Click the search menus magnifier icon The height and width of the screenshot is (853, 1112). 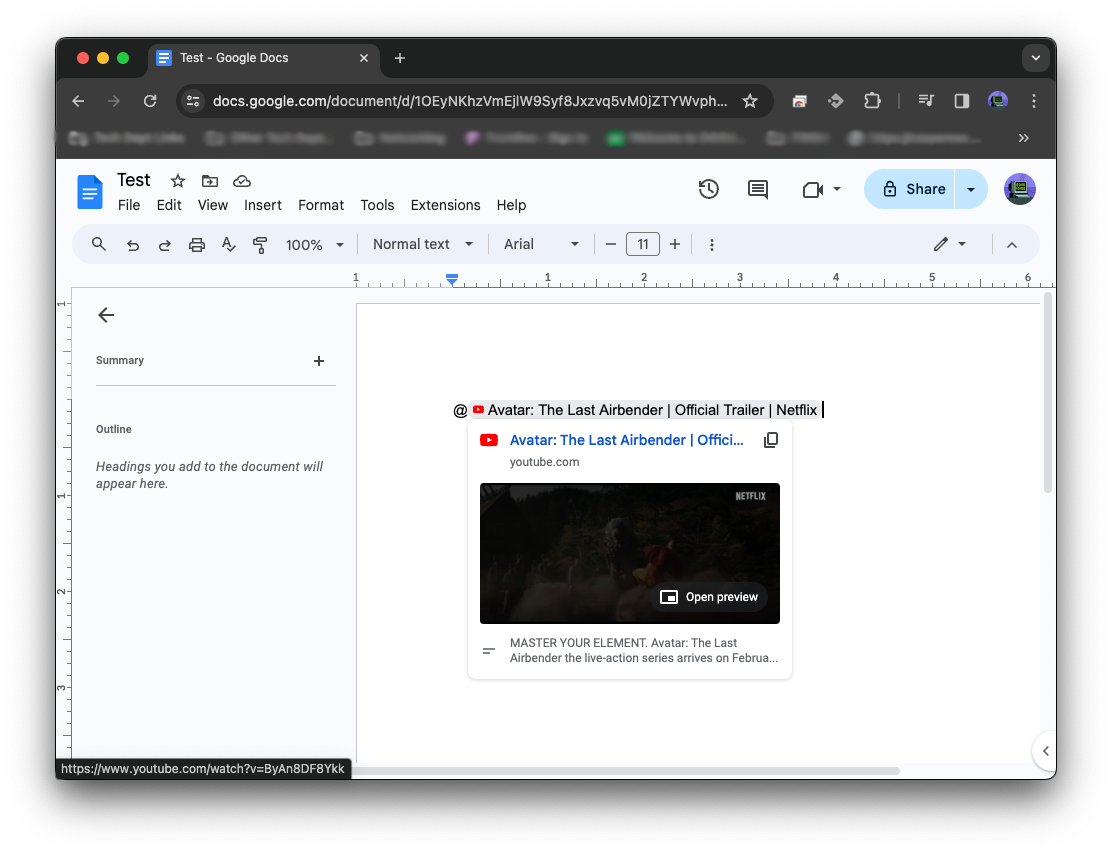pyautogui.click(x=99, y=244)
